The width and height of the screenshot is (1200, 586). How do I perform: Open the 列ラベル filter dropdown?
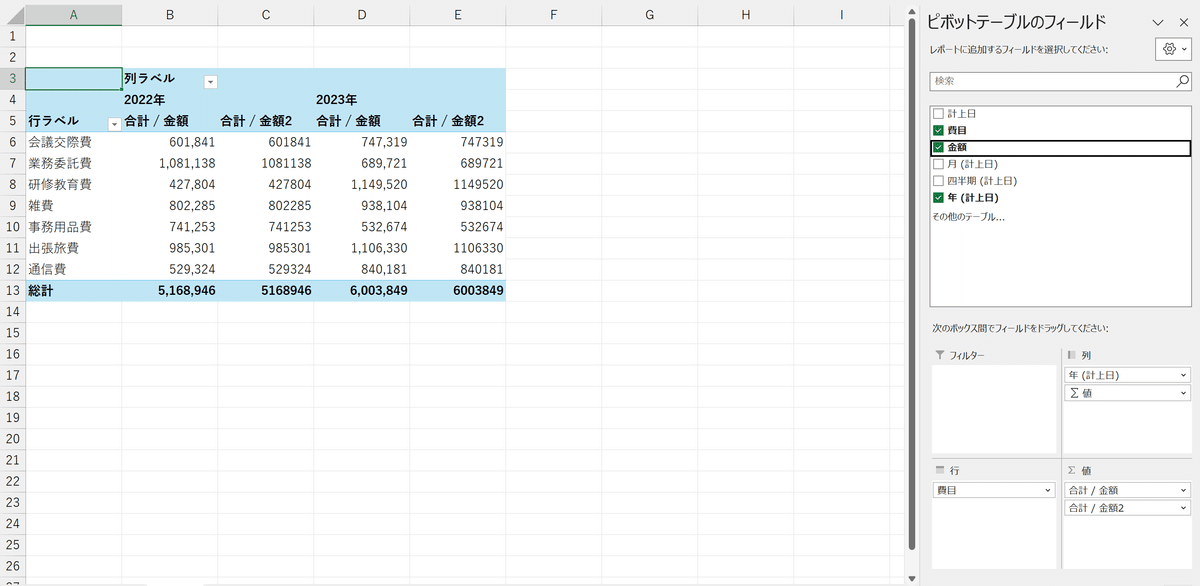coord(211,82)
